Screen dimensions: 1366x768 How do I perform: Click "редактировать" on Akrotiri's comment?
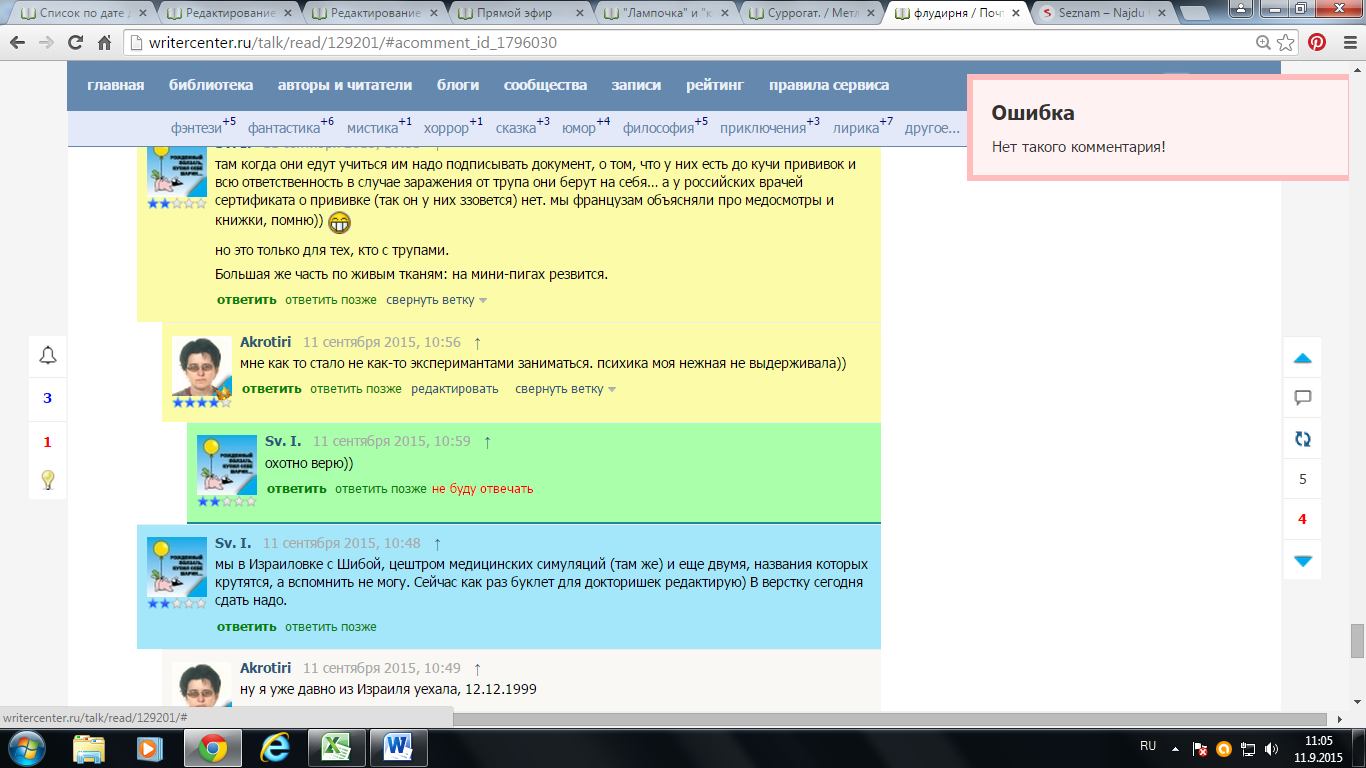[454, 389]
